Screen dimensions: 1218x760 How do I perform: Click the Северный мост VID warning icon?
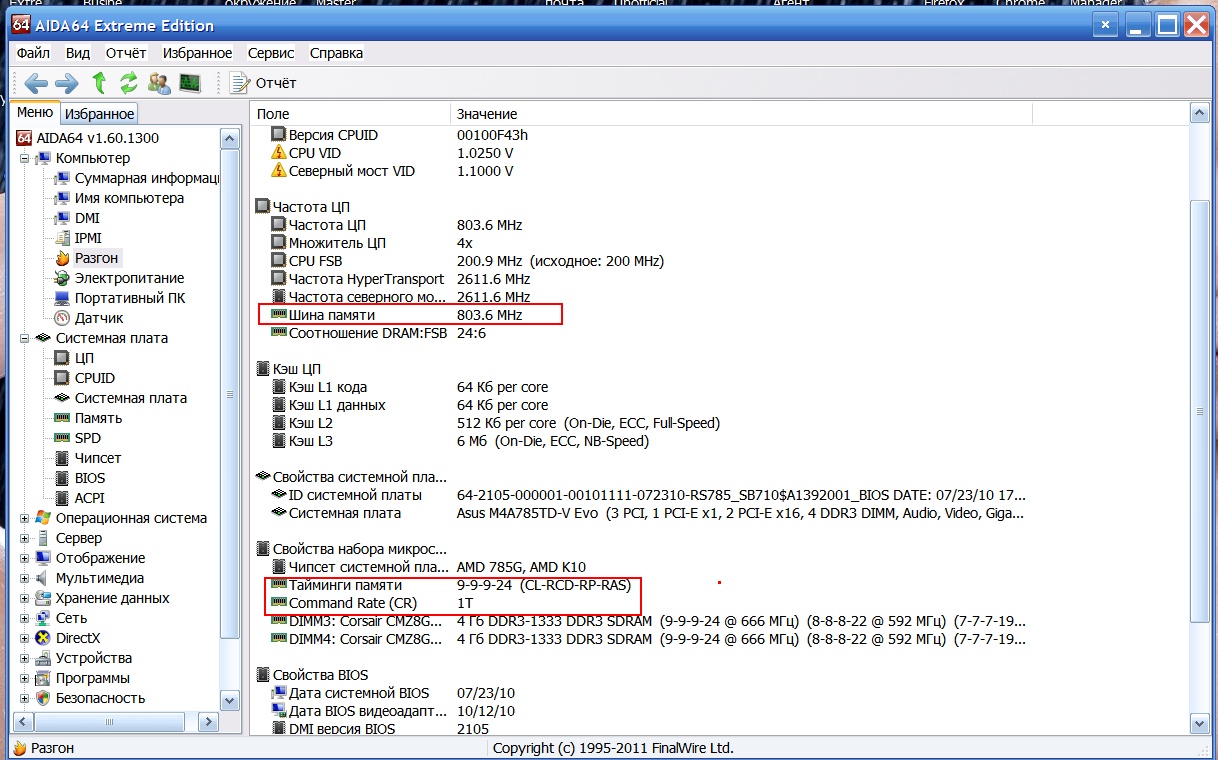pos(279,171)
